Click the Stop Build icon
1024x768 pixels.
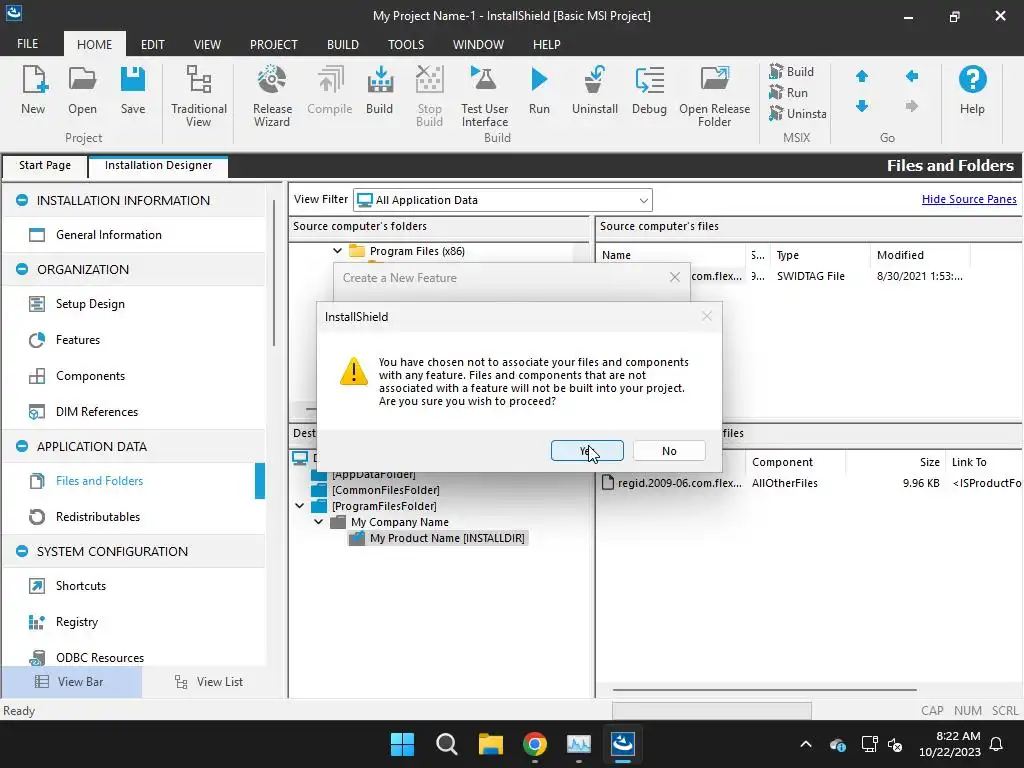429,96
